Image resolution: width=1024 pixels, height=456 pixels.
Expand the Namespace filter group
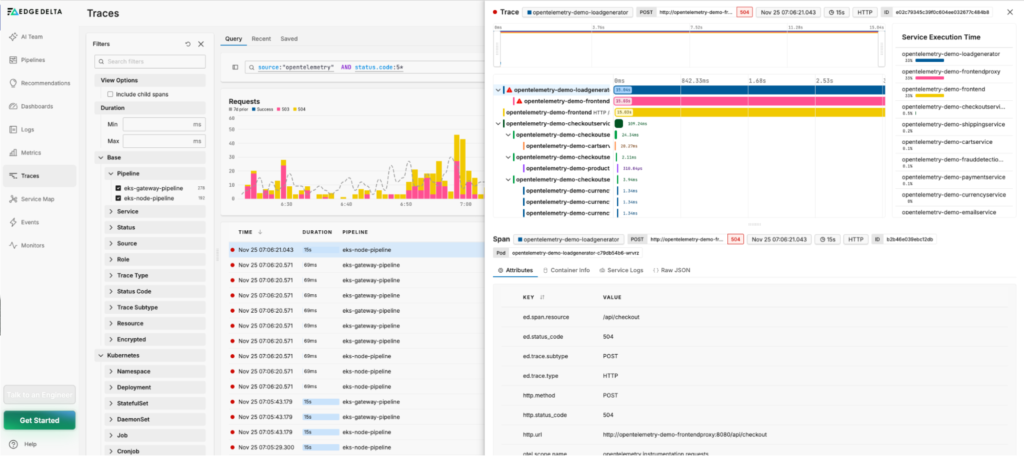(109, 371)
